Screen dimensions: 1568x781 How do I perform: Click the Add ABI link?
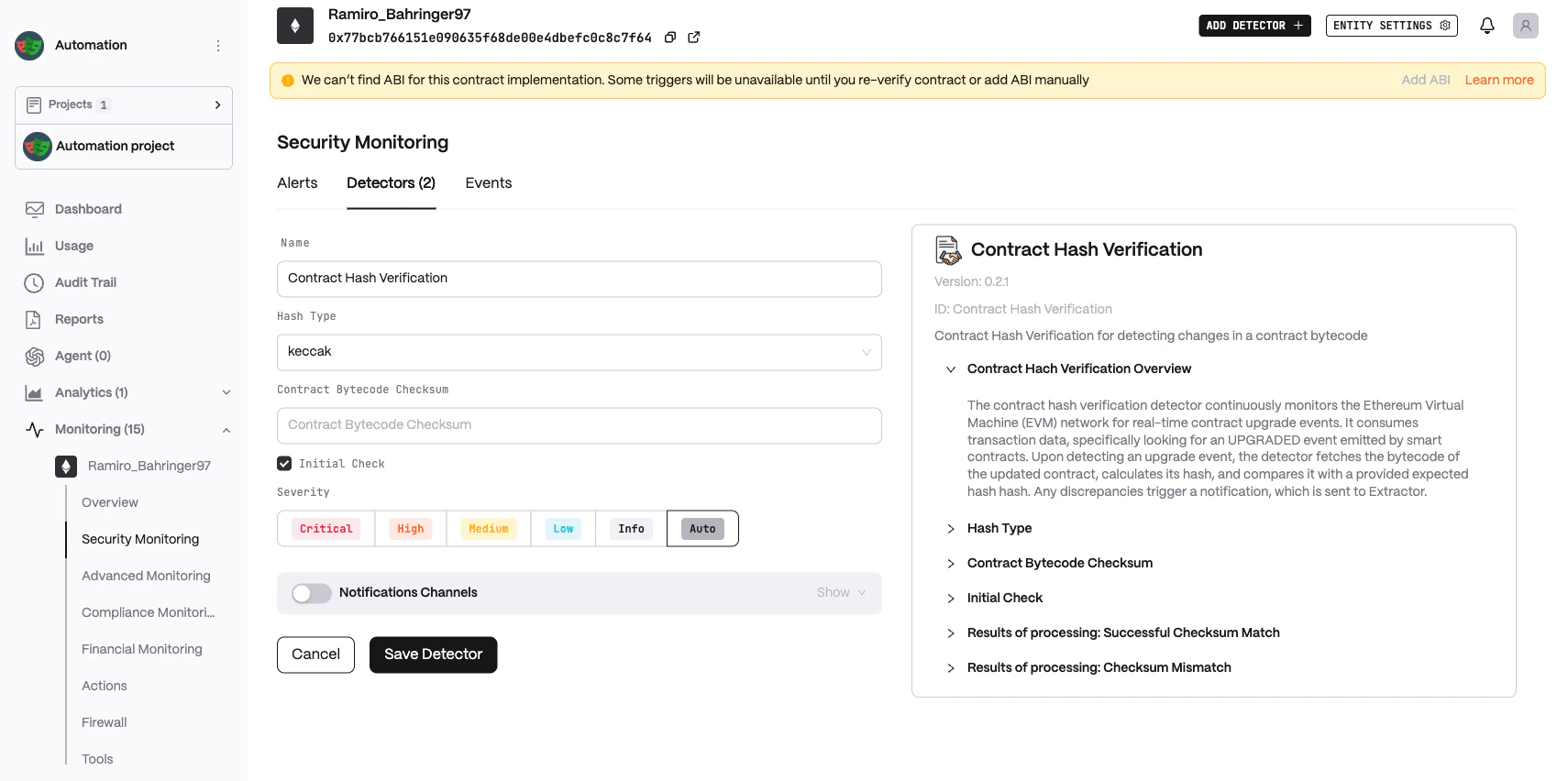pyautogui.click(x=1426, y=81)
